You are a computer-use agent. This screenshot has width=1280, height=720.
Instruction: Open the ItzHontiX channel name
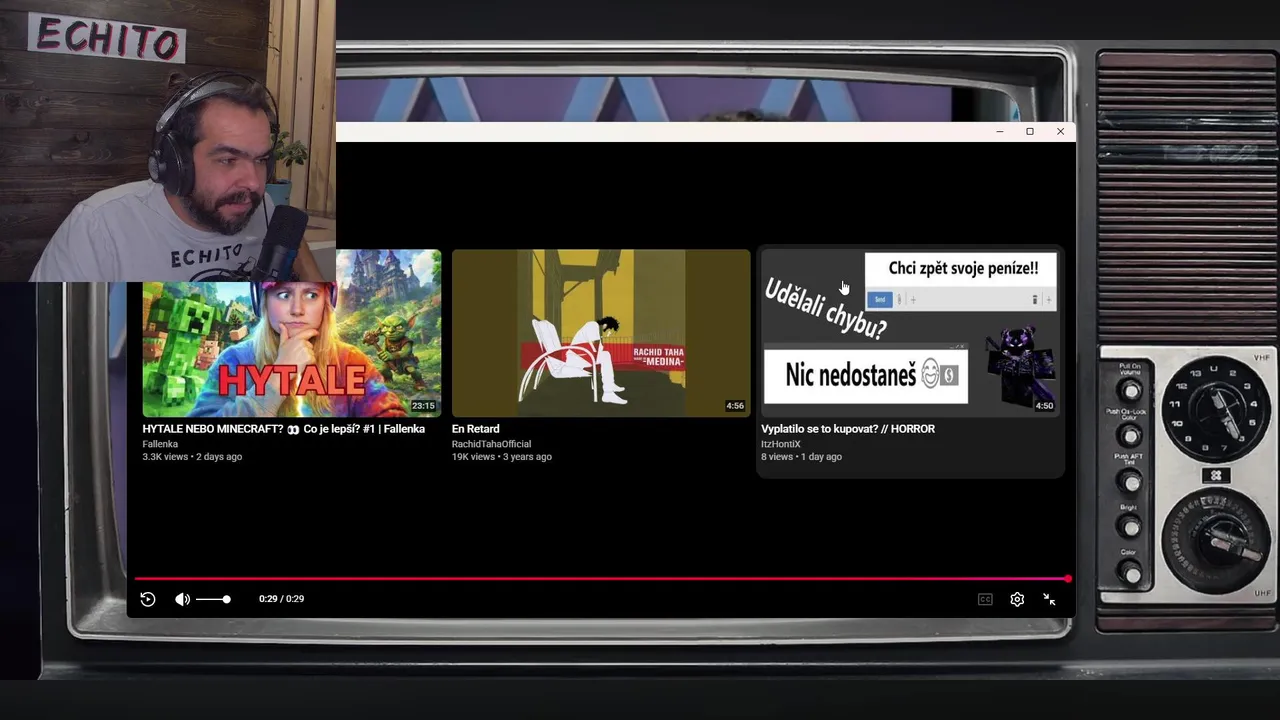coord(781,444)
